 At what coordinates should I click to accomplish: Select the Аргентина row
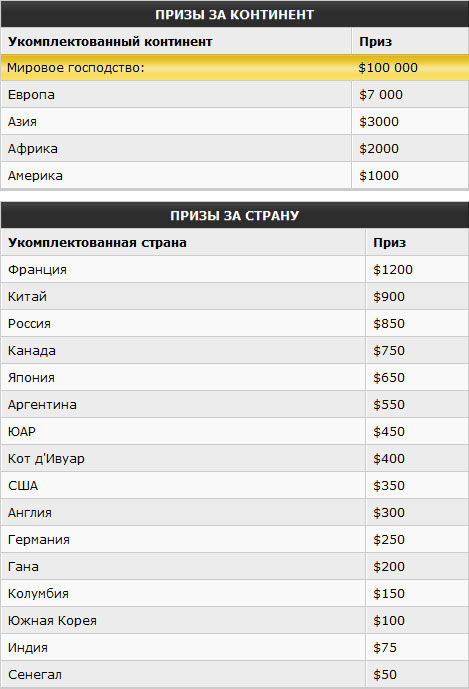[234, 405]
